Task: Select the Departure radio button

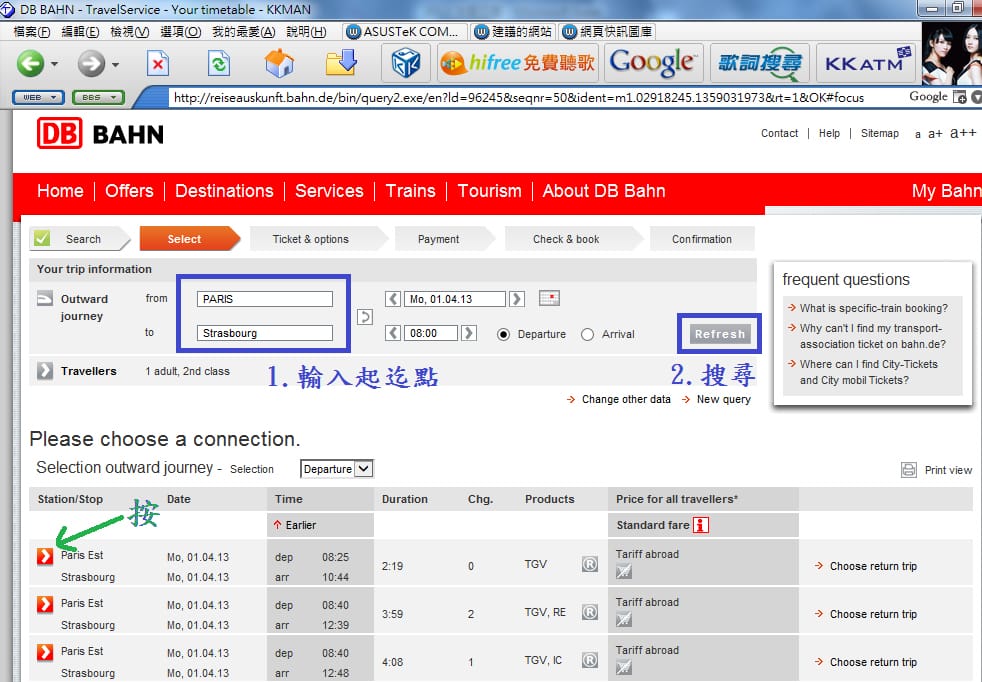Action: (503, 334)
